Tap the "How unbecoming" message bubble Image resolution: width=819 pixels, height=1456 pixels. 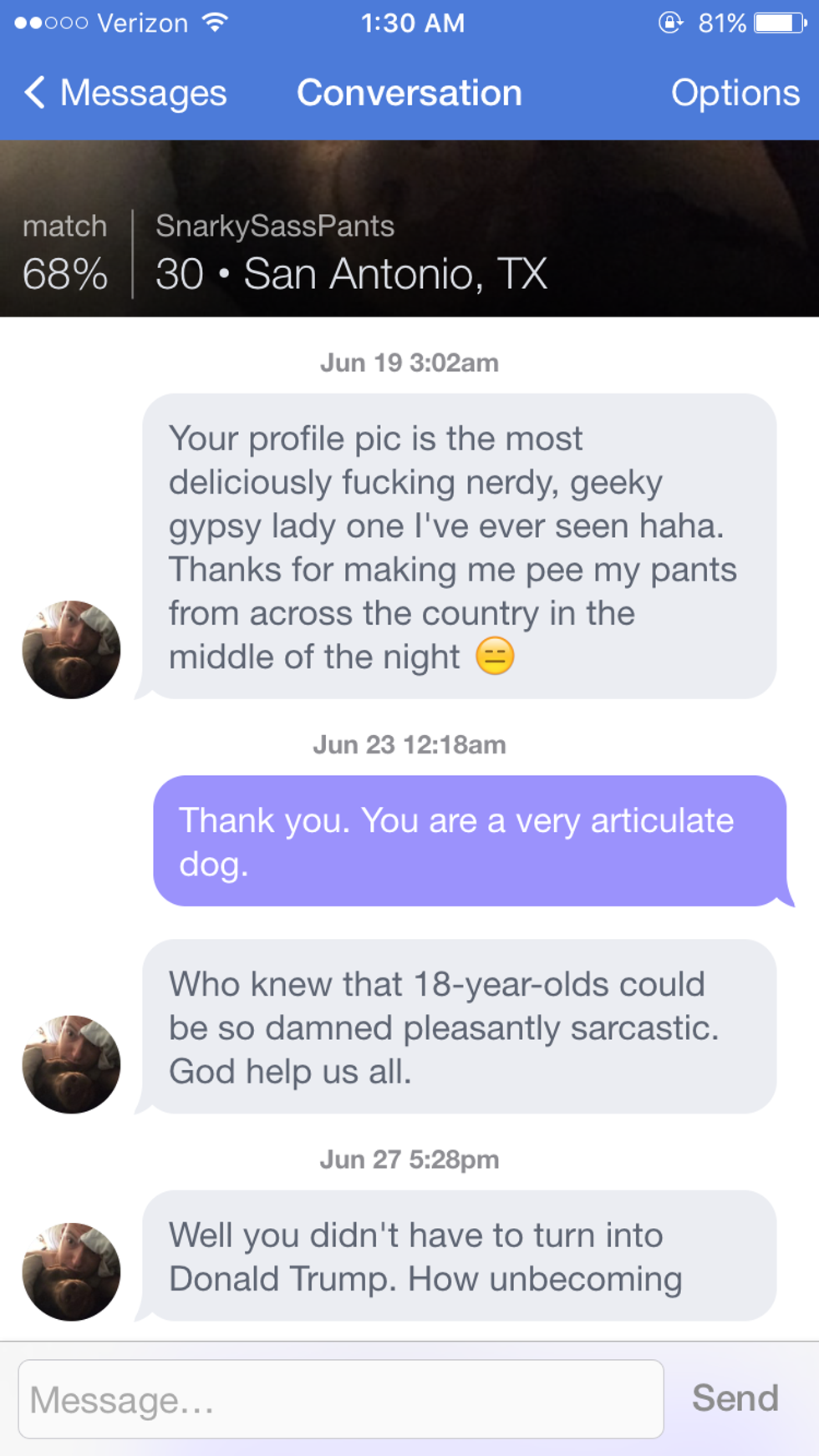459,1256
